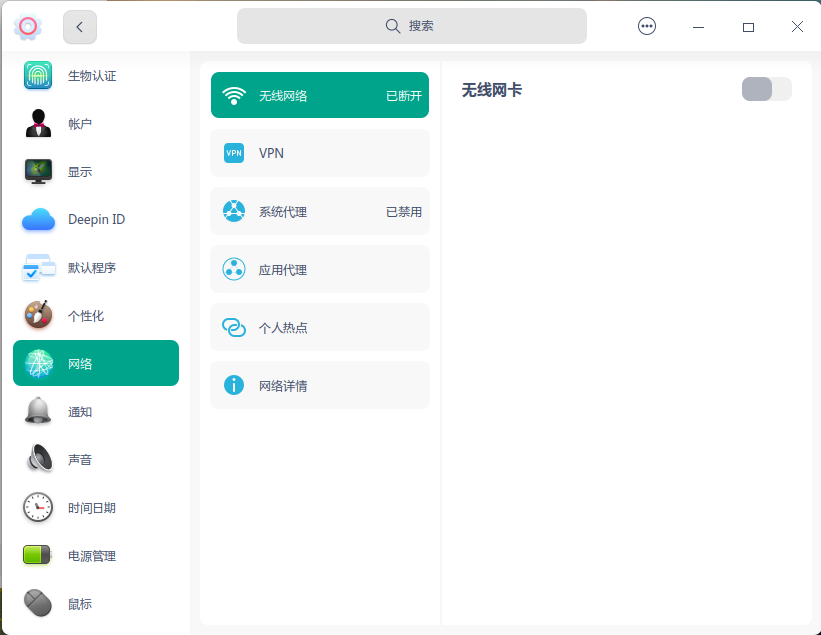Image resolution: width=821 pixels, height=635 pixels.
Task: Select the VPN icon
Action: click(233, 153)
